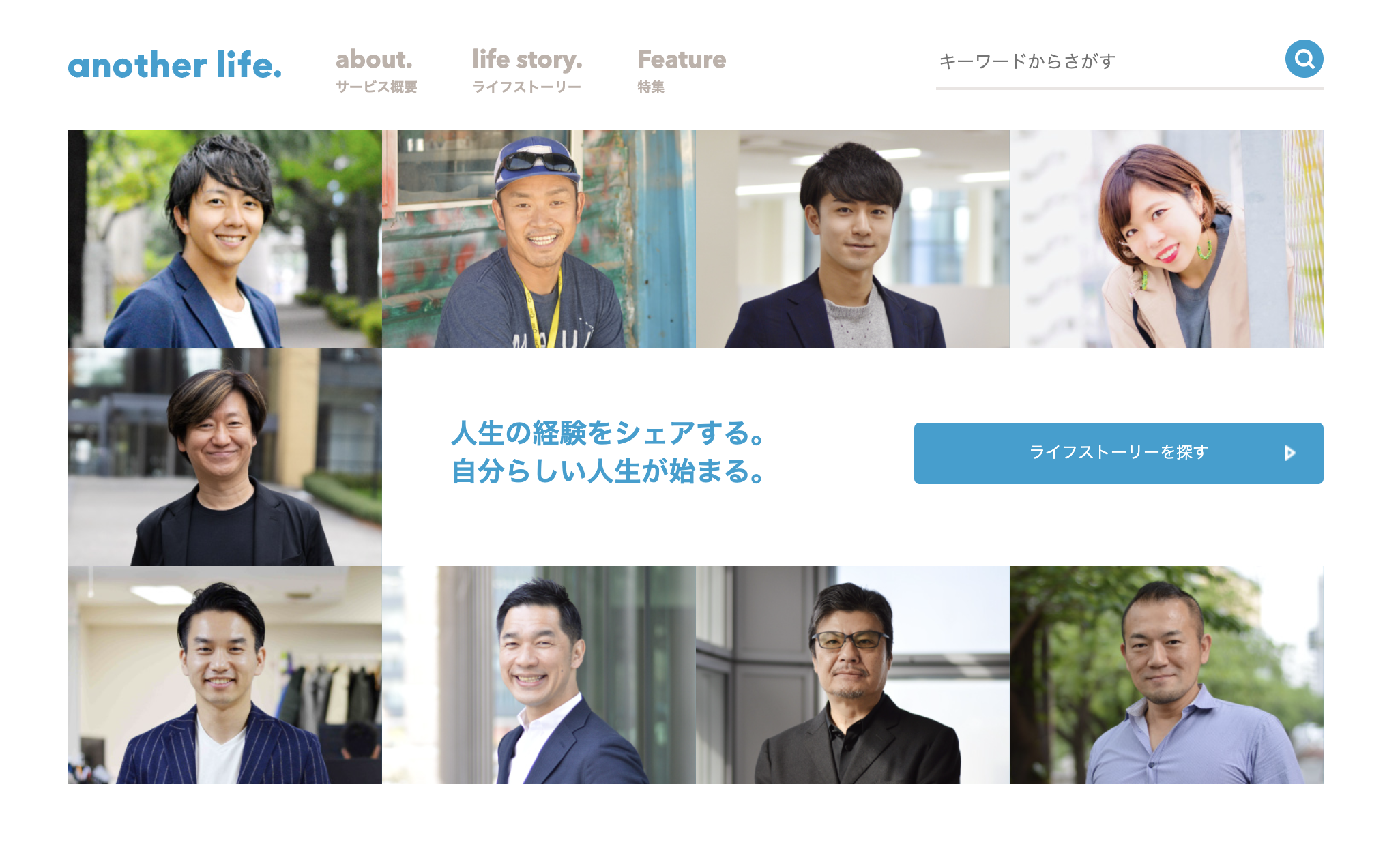This screenshot has height=866, width=1400.
Task: Go to life story. ライフストーリー page
Action: (x=527, y=70)
